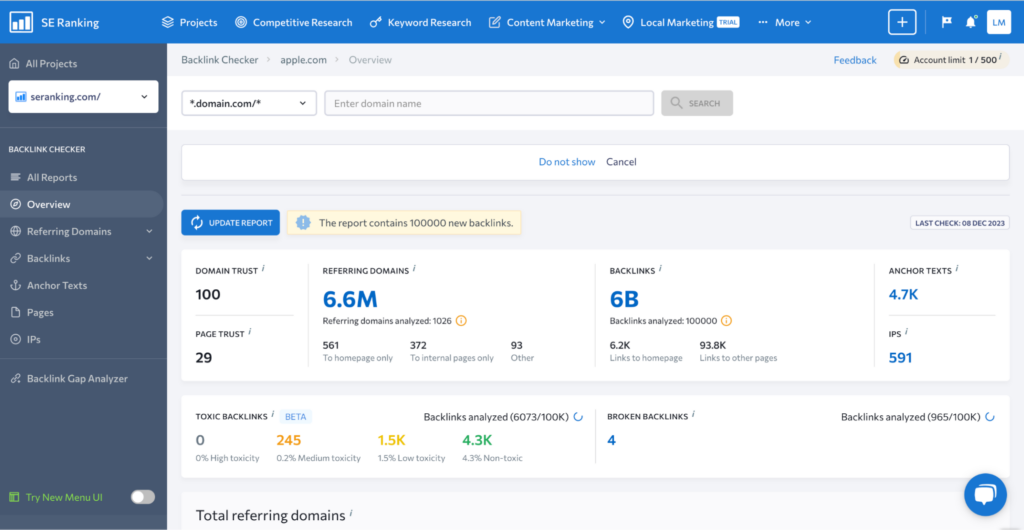Click the Do not show link

tap(566, 162)
